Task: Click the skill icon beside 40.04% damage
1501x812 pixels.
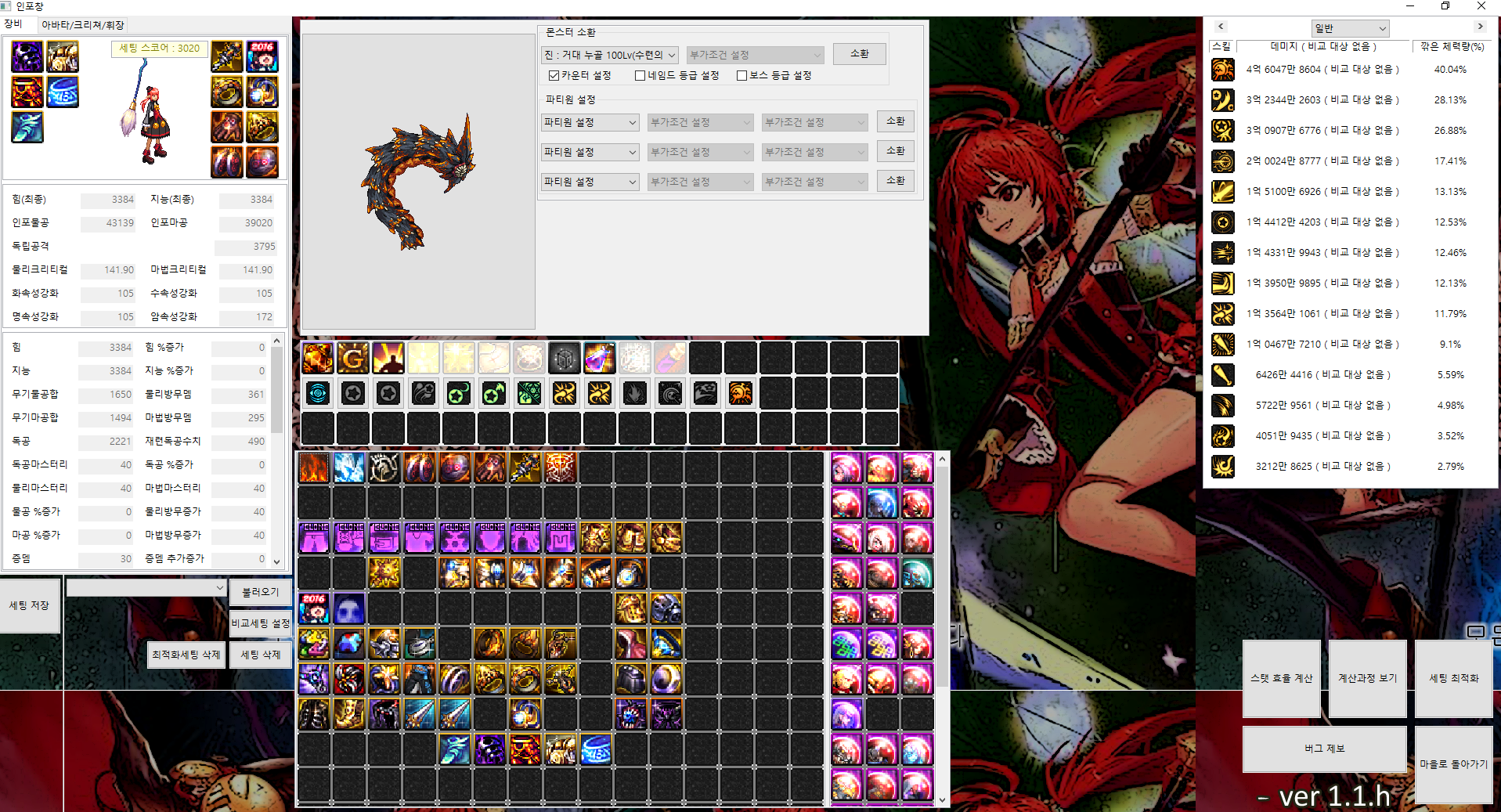Action: (x=1222, y=70)
